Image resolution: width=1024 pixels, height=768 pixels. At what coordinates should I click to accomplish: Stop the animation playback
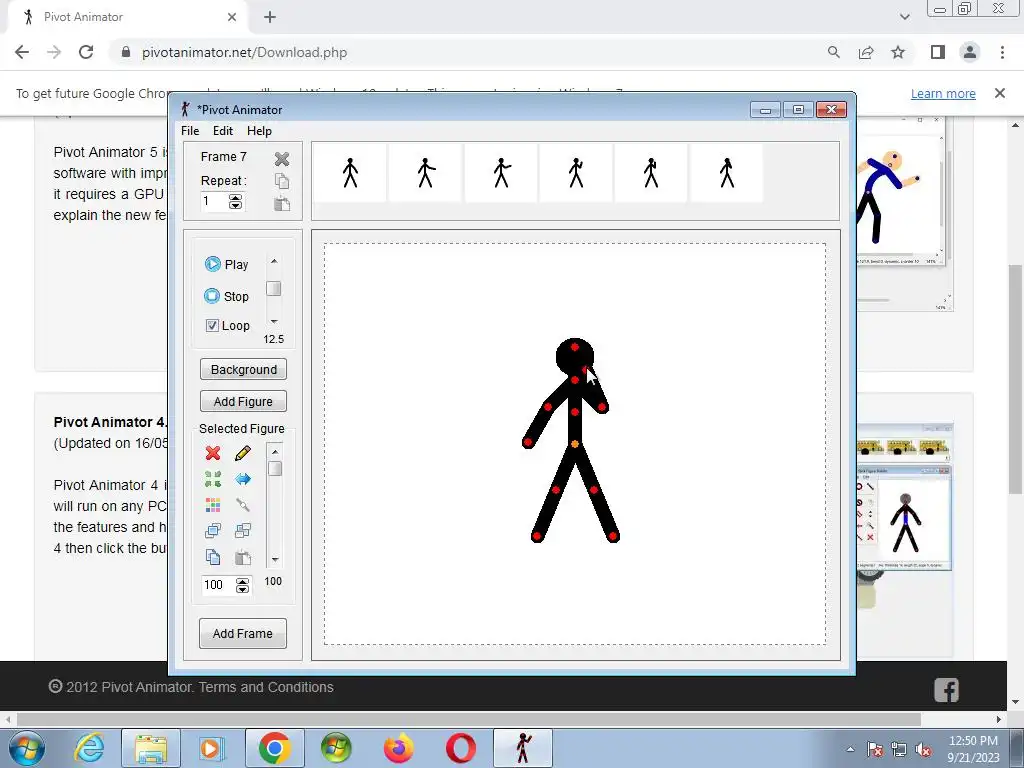click(226, 296)
